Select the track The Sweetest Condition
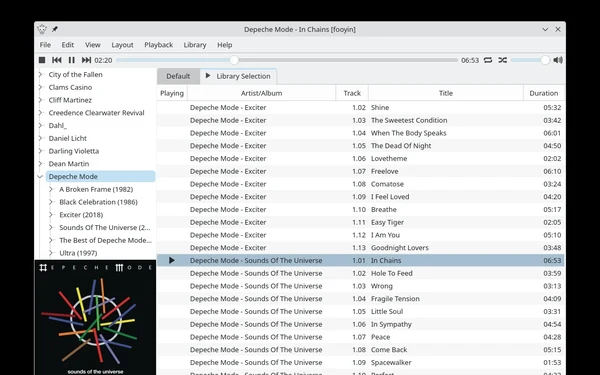 (360, 120)
